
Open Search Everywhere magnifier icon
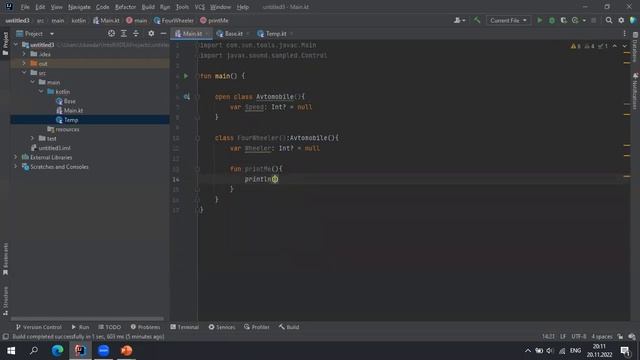pyautogui.click(x=609, y=20)
